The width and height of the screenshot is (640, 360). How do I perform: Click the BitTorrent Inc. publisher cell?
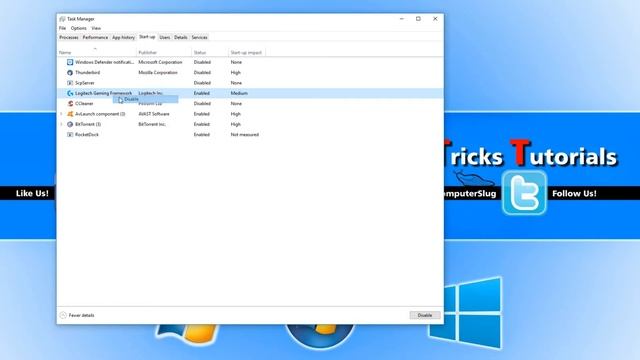[x=152, y=124]
